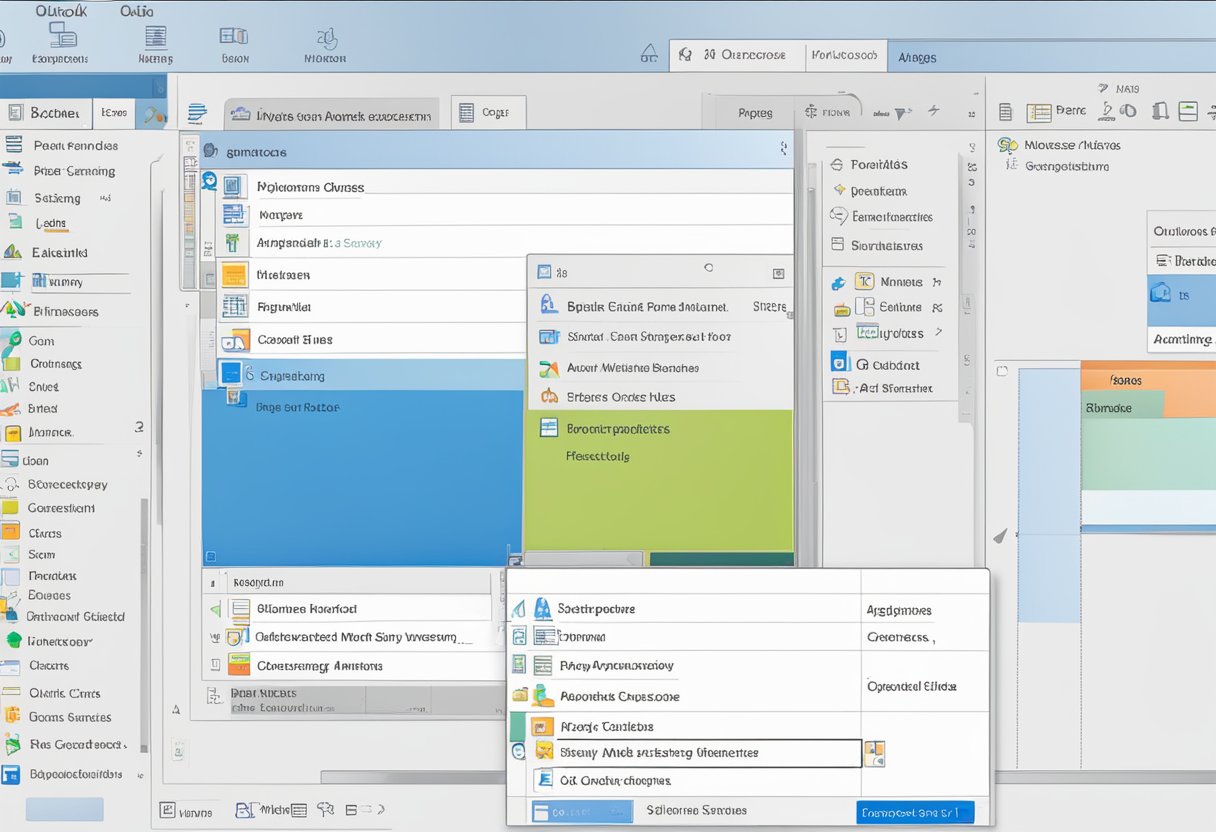Open the Search icon in the folder pane header

click(210, 179)
